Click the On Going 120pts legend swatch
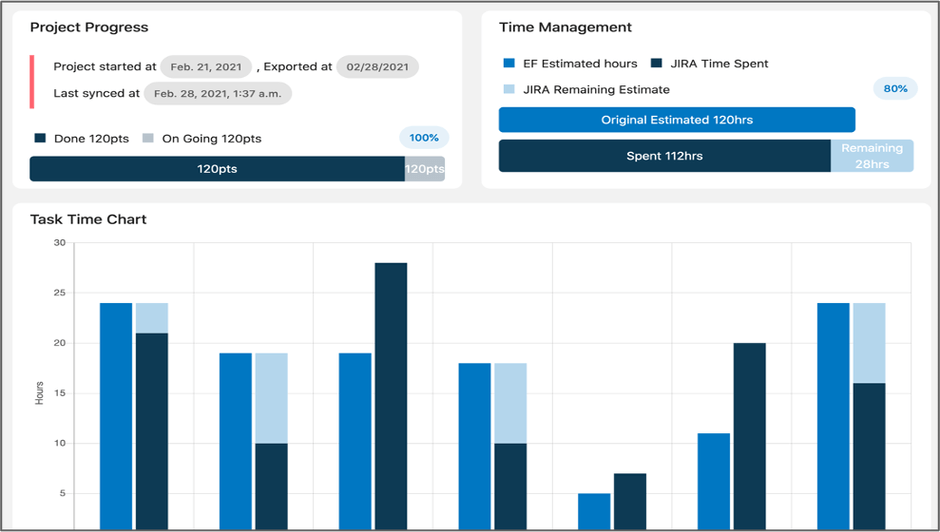The width and height of the screenshot is (940, 532). pos(148,139)
